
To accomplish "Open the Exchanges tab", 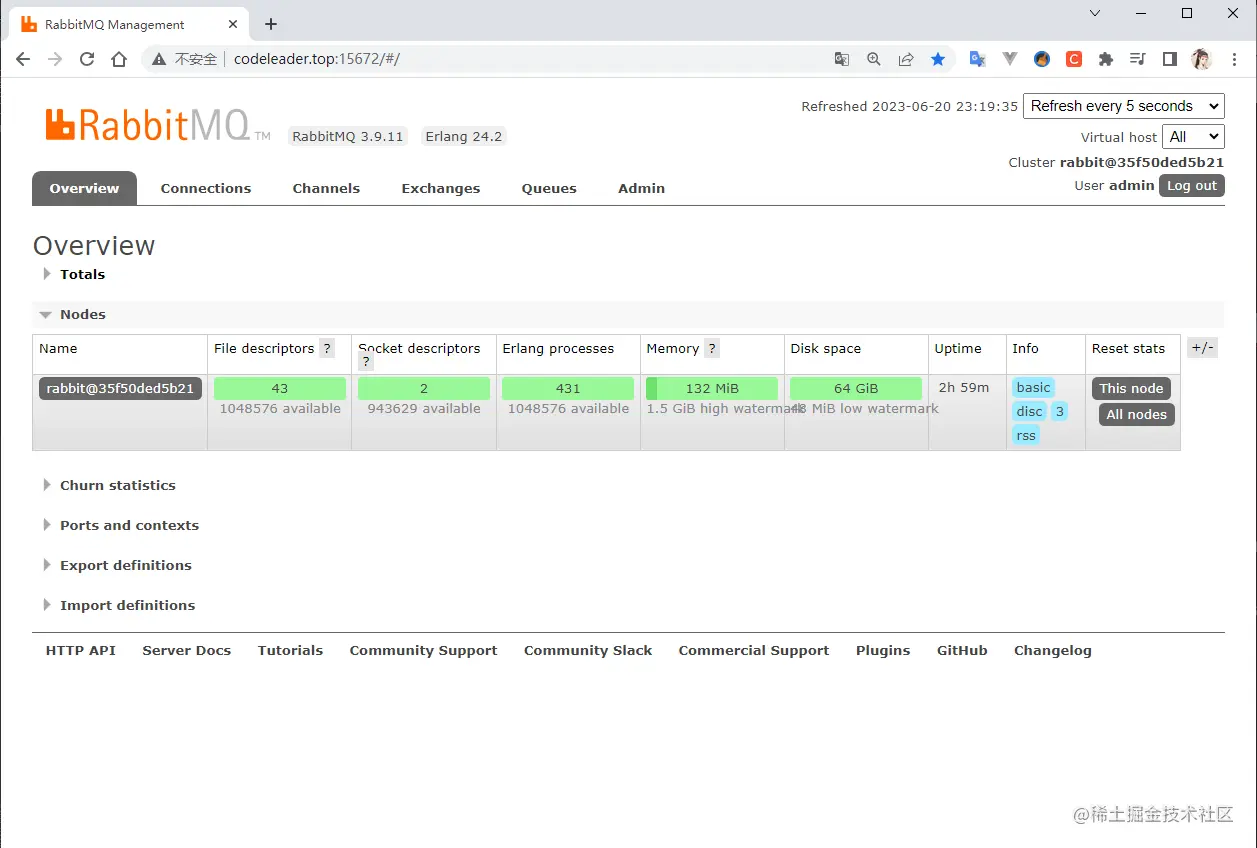I will (x=441, y=188).
